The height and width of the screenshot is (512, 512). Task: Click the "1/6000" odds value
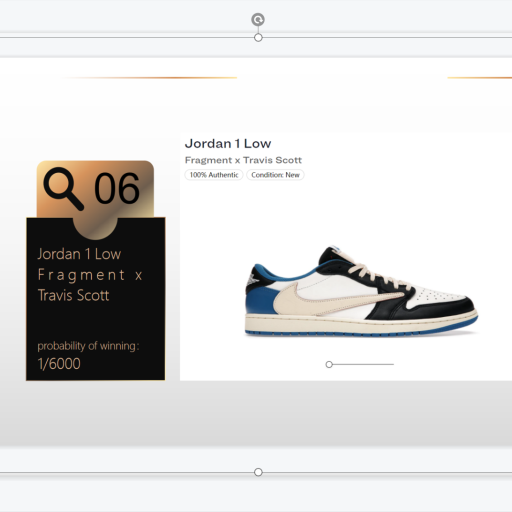tap(59, 364)
